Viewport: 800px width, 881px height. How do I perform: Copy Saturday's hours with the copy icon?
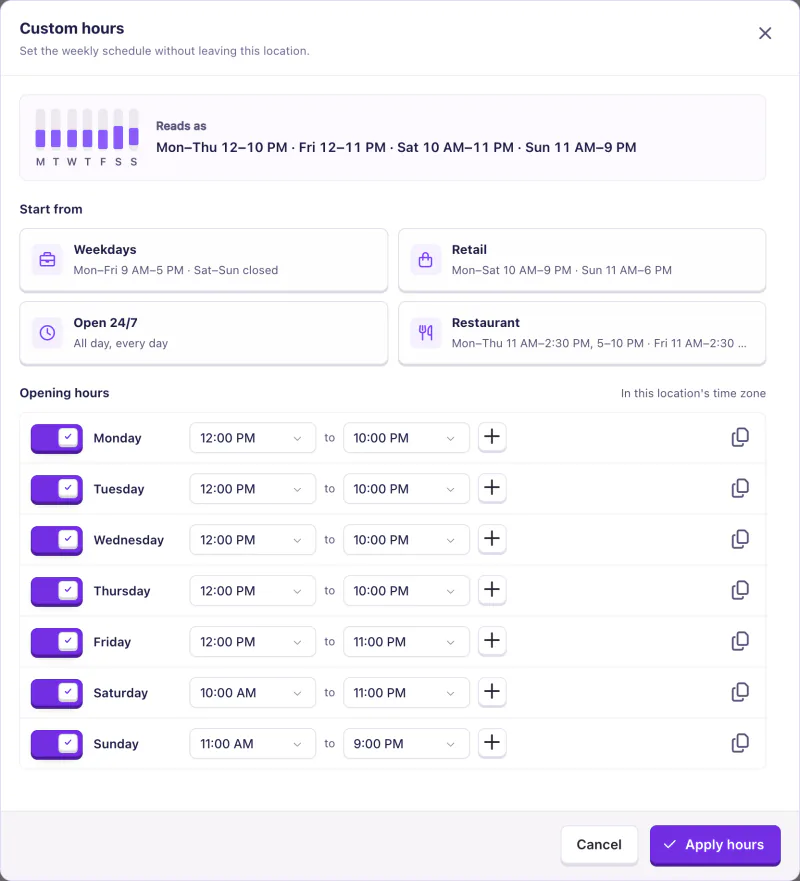tap(740, 692)
